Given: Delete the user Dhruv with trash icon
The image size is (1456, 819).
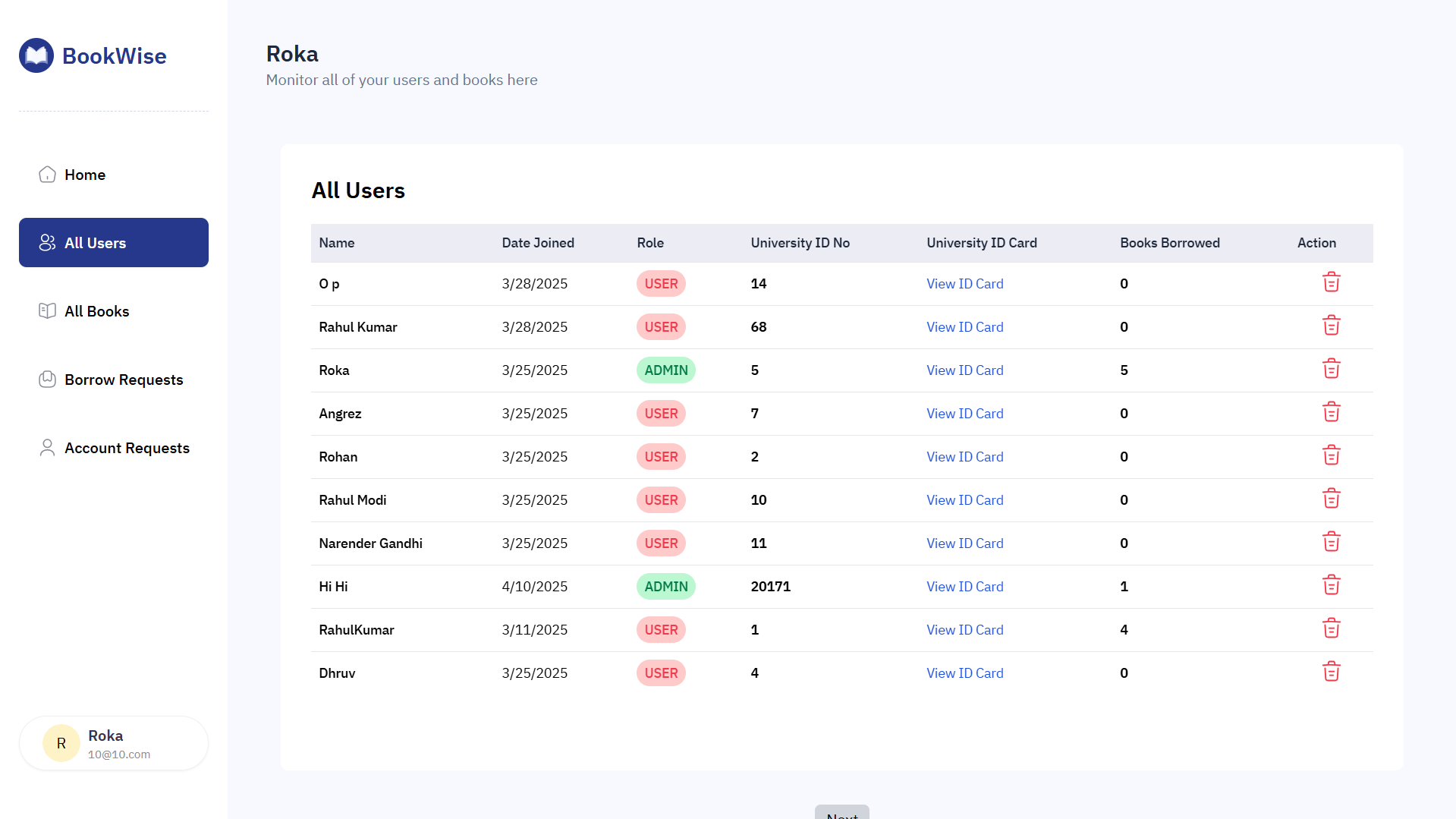Looking at the screenshot, I should (x=1332, y=671).
